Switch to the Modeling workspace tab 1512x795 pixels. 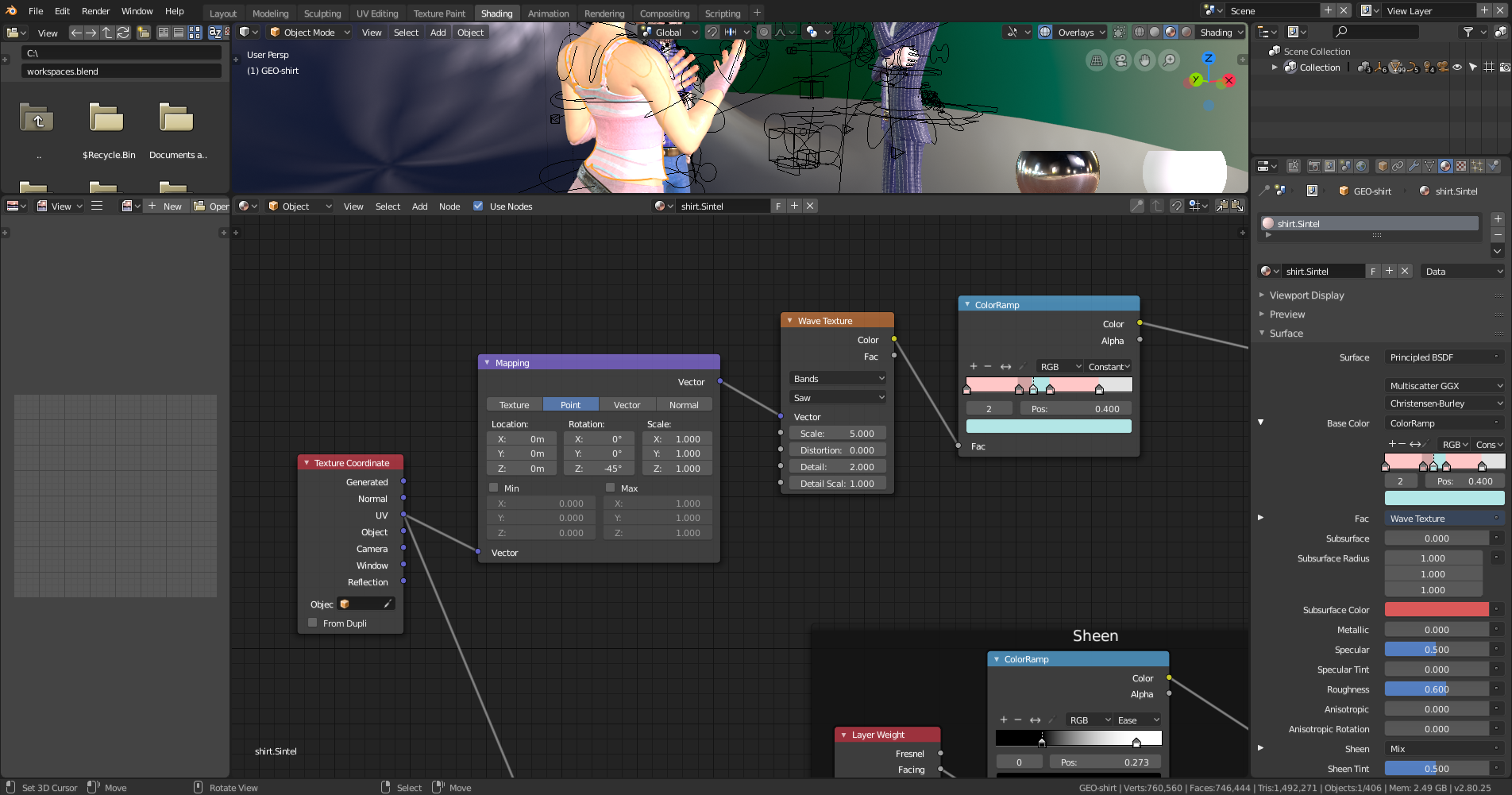270,14
